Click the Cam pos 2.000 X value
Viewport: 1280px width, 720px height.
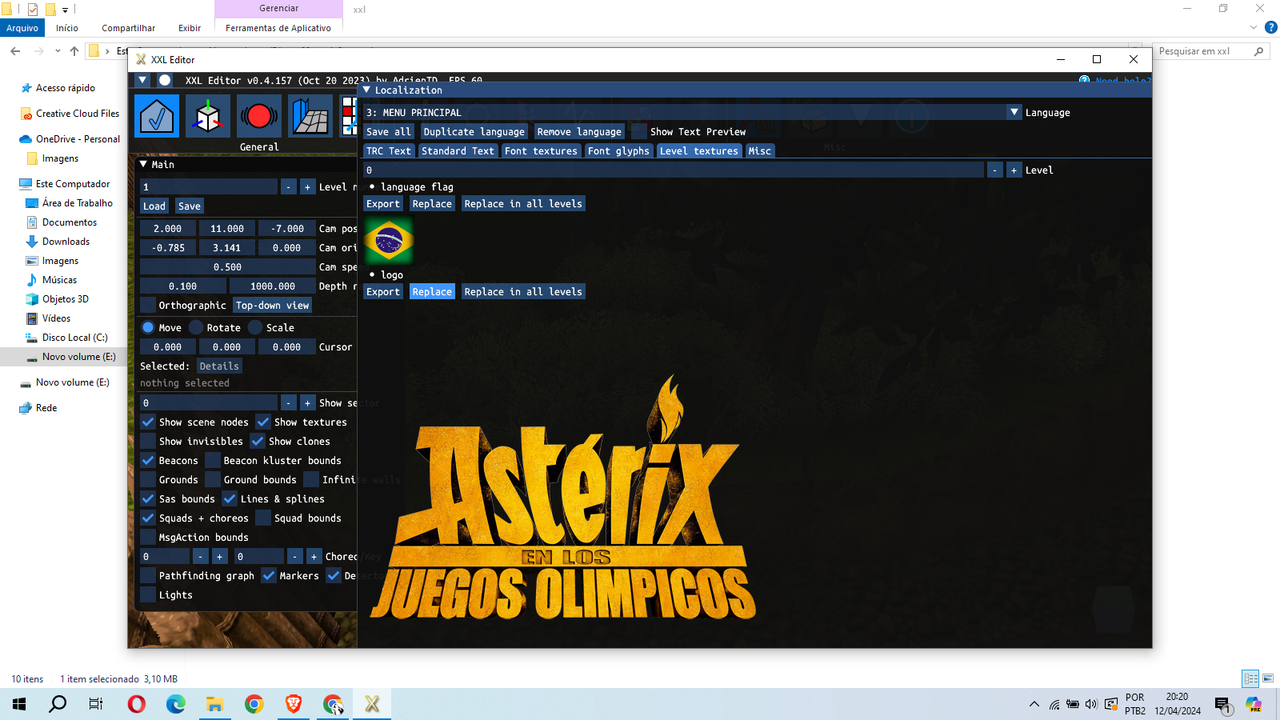pyautogui.click(x=167, y=229)
